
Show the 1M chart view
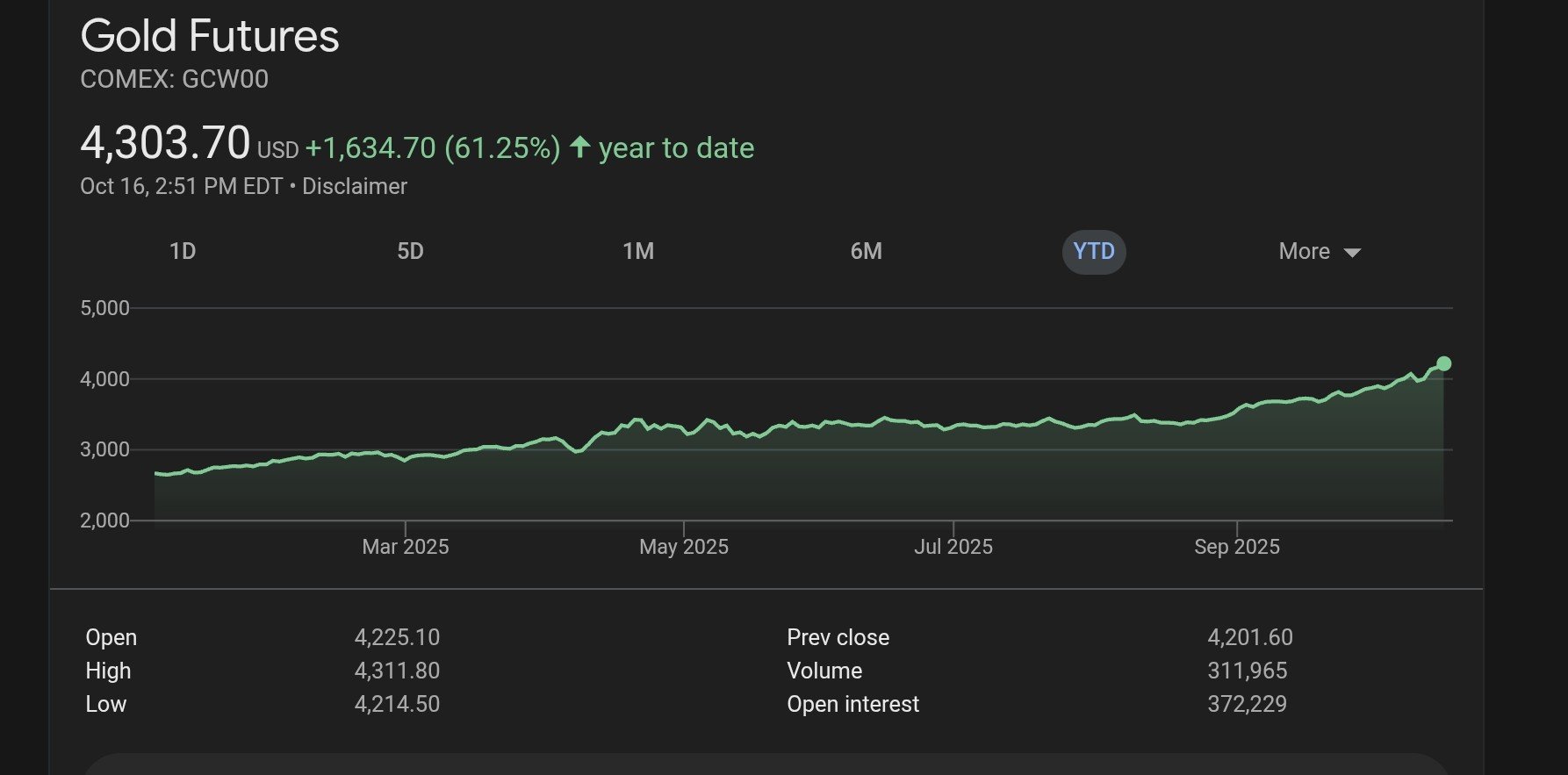pos(638,252)
